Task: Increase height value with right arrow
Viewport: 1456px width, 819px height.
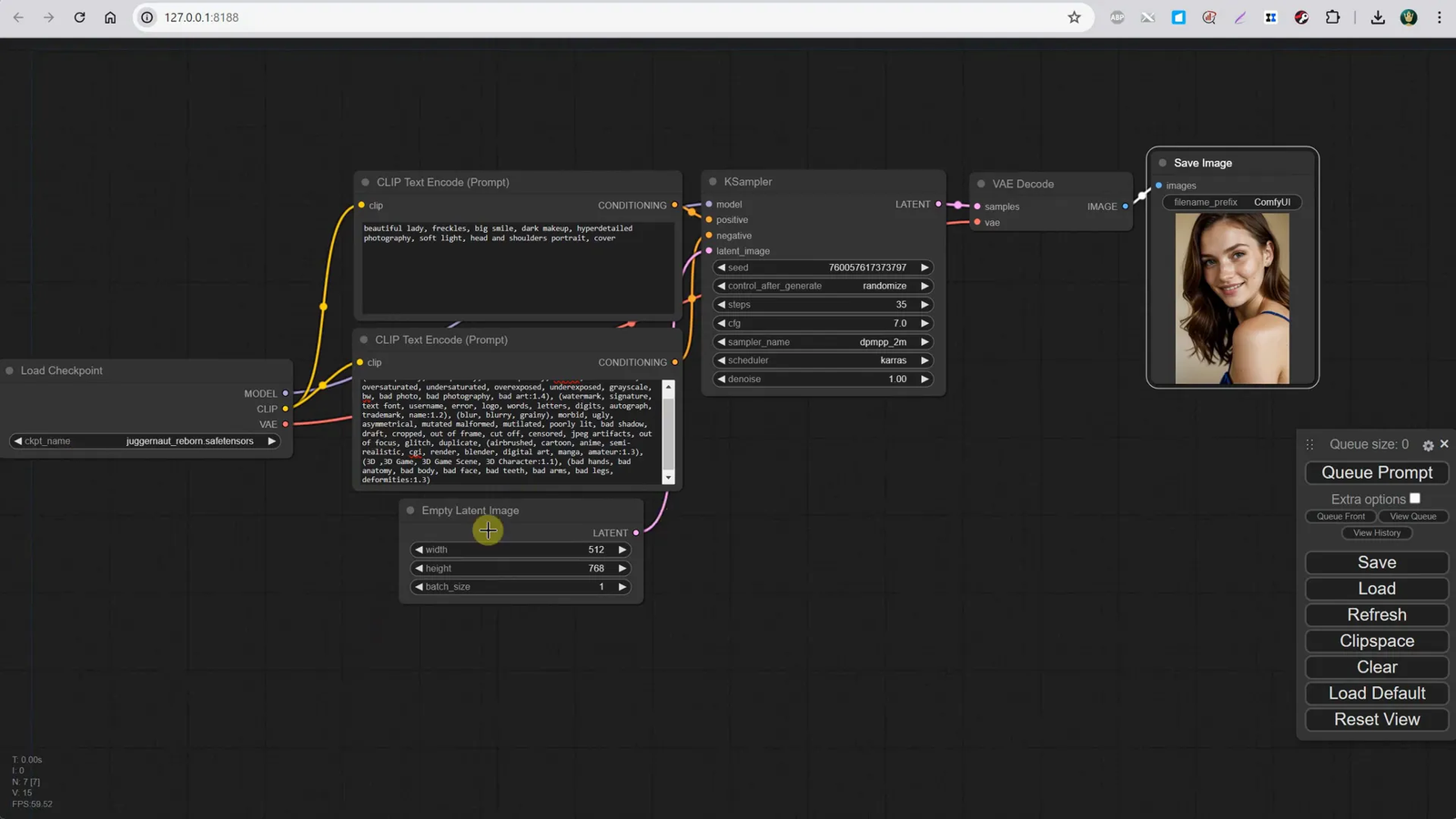Action: [x=622, y=569]
